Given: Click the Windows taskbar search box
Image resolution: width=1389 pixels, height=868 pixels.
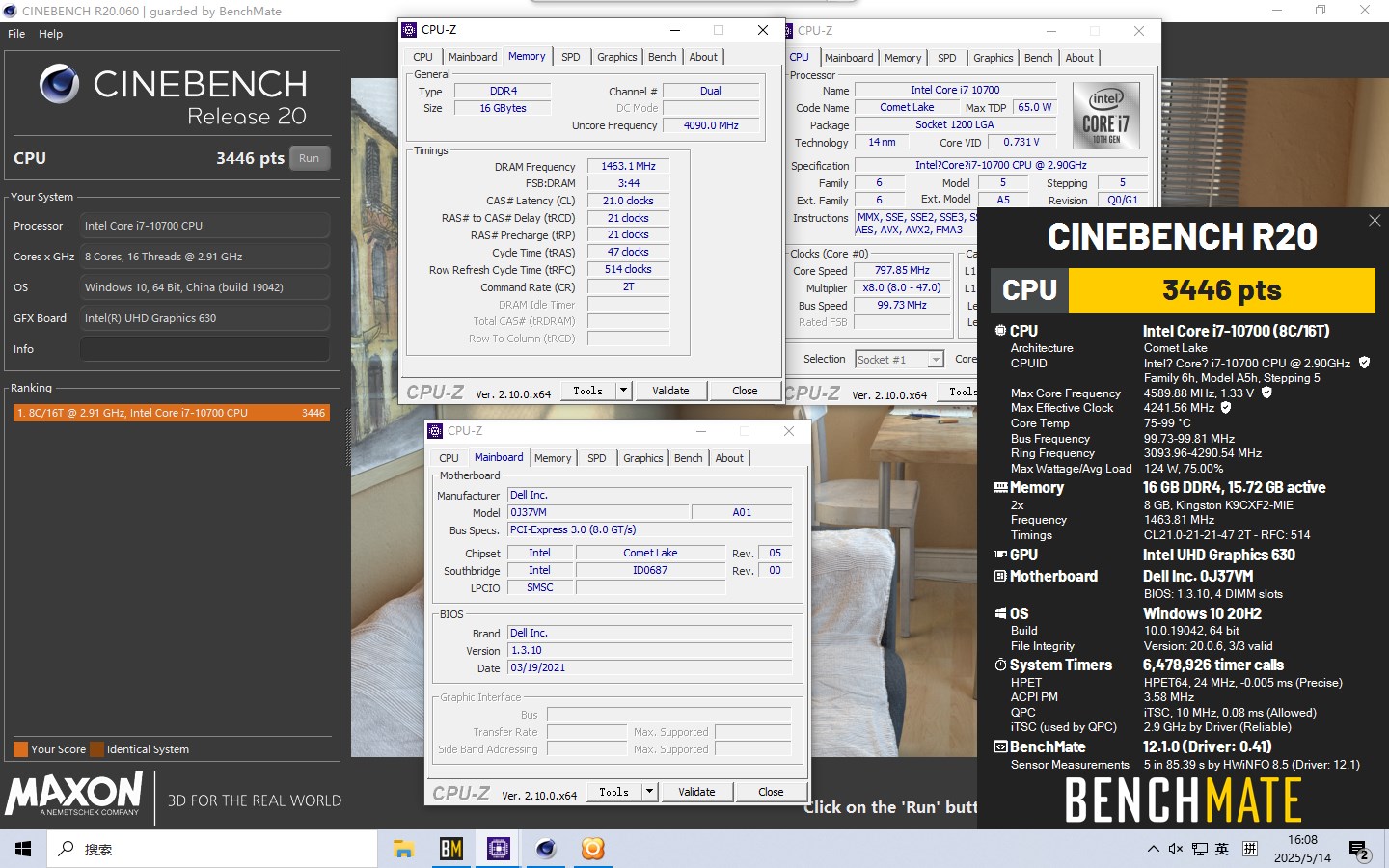Looking at the screenshot, I should click(x=212, y=849).
